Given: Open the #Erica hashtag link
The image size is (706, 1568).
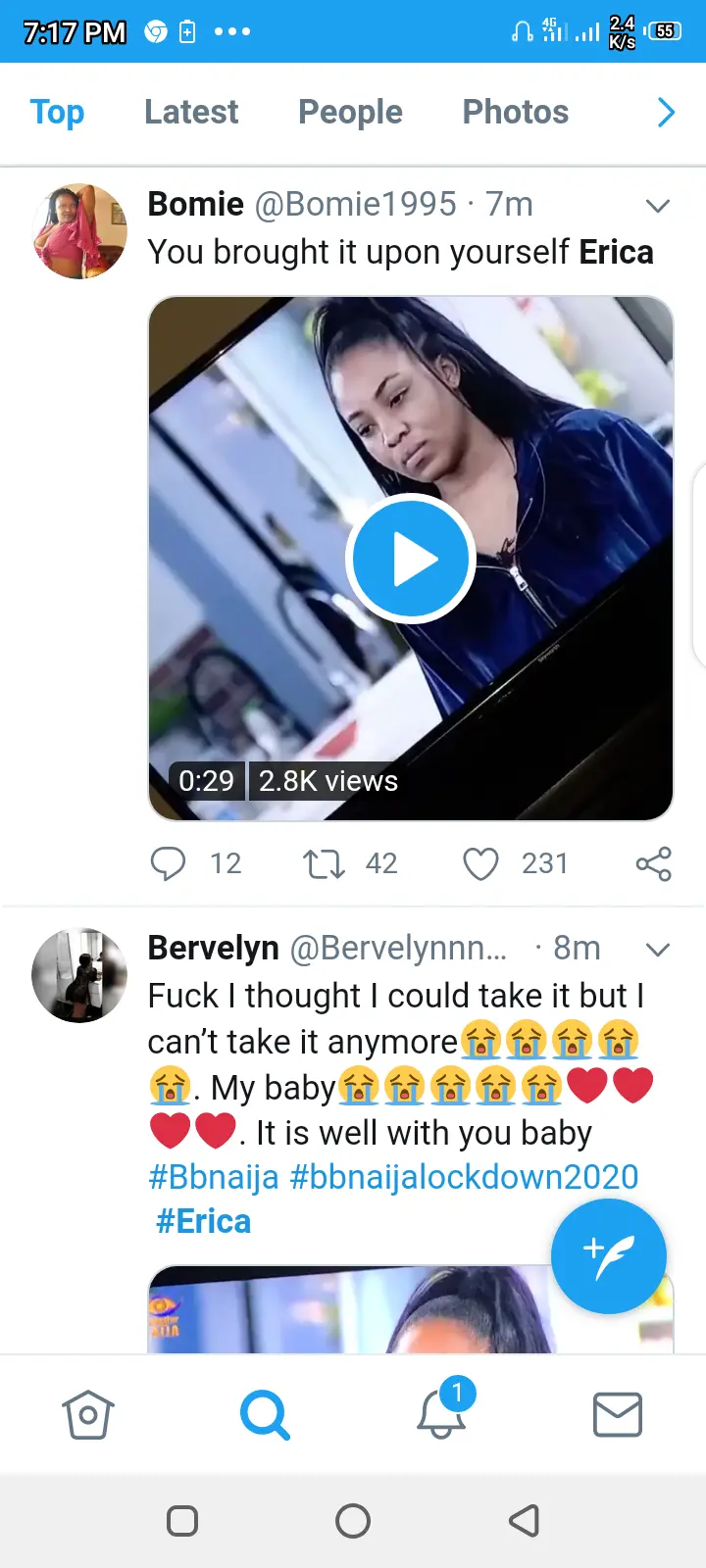Looking at the screenshot, I should (x=203, y=1221).
